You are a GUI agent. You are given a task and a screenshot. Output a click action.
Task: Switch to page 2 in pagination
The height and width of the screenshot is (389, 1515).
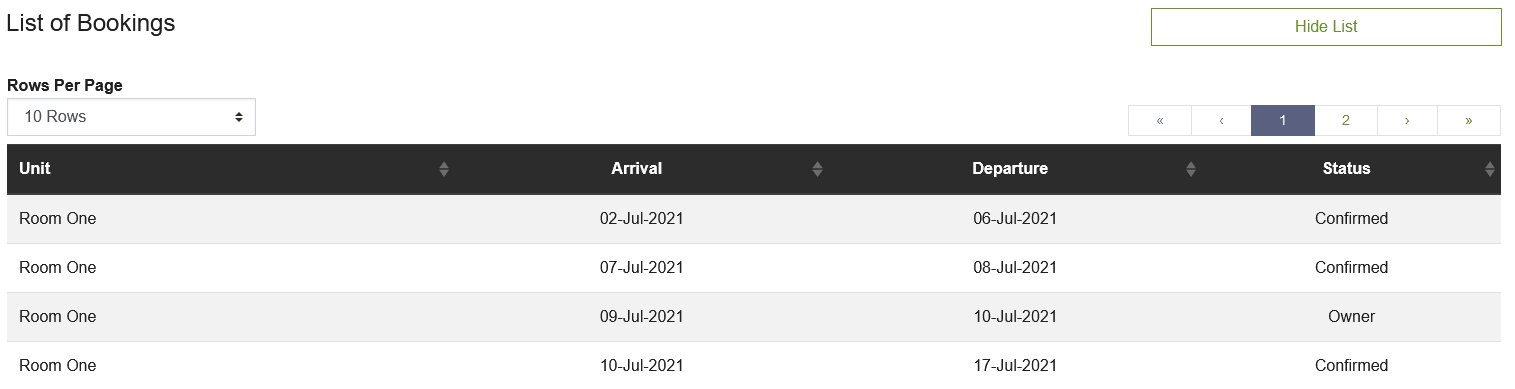click(x=1346, y=120)
